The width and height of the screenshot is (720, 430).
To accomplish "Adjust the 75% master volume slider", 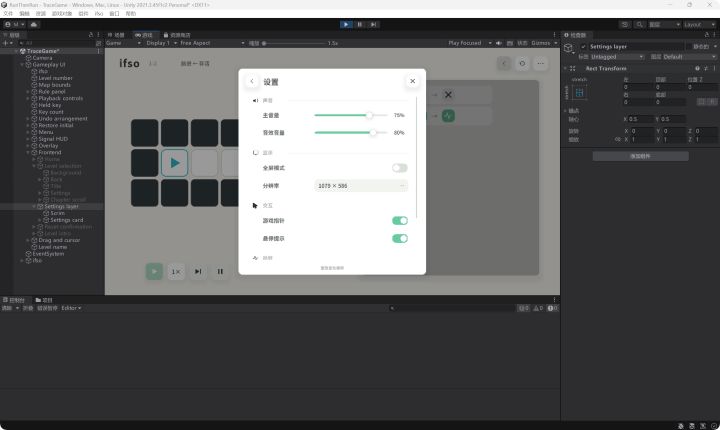I will pyautogui.click(x=351, y=115).
